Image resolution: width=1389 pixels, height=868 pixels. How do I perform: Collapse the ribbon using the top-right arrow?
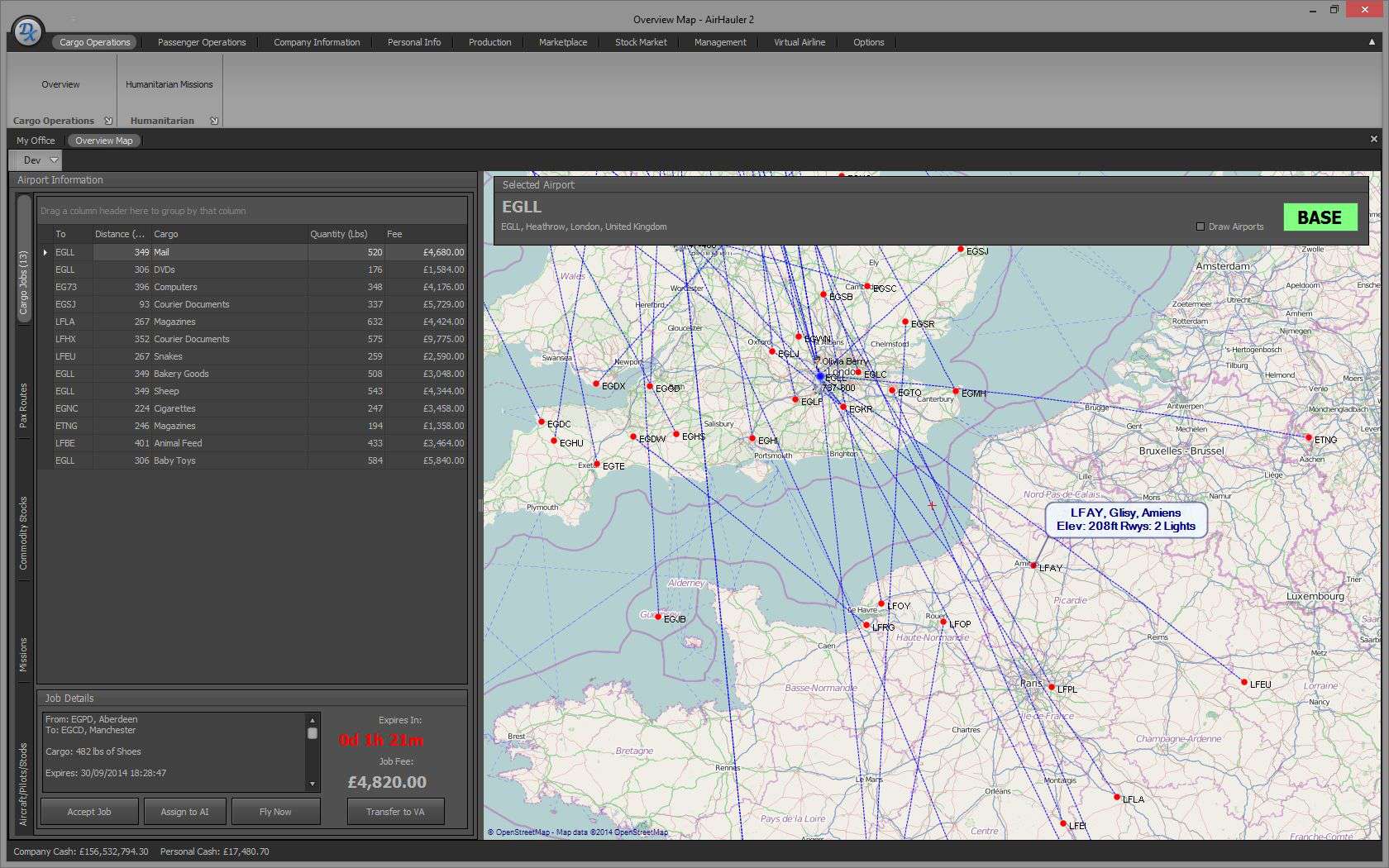point(1372,42)
